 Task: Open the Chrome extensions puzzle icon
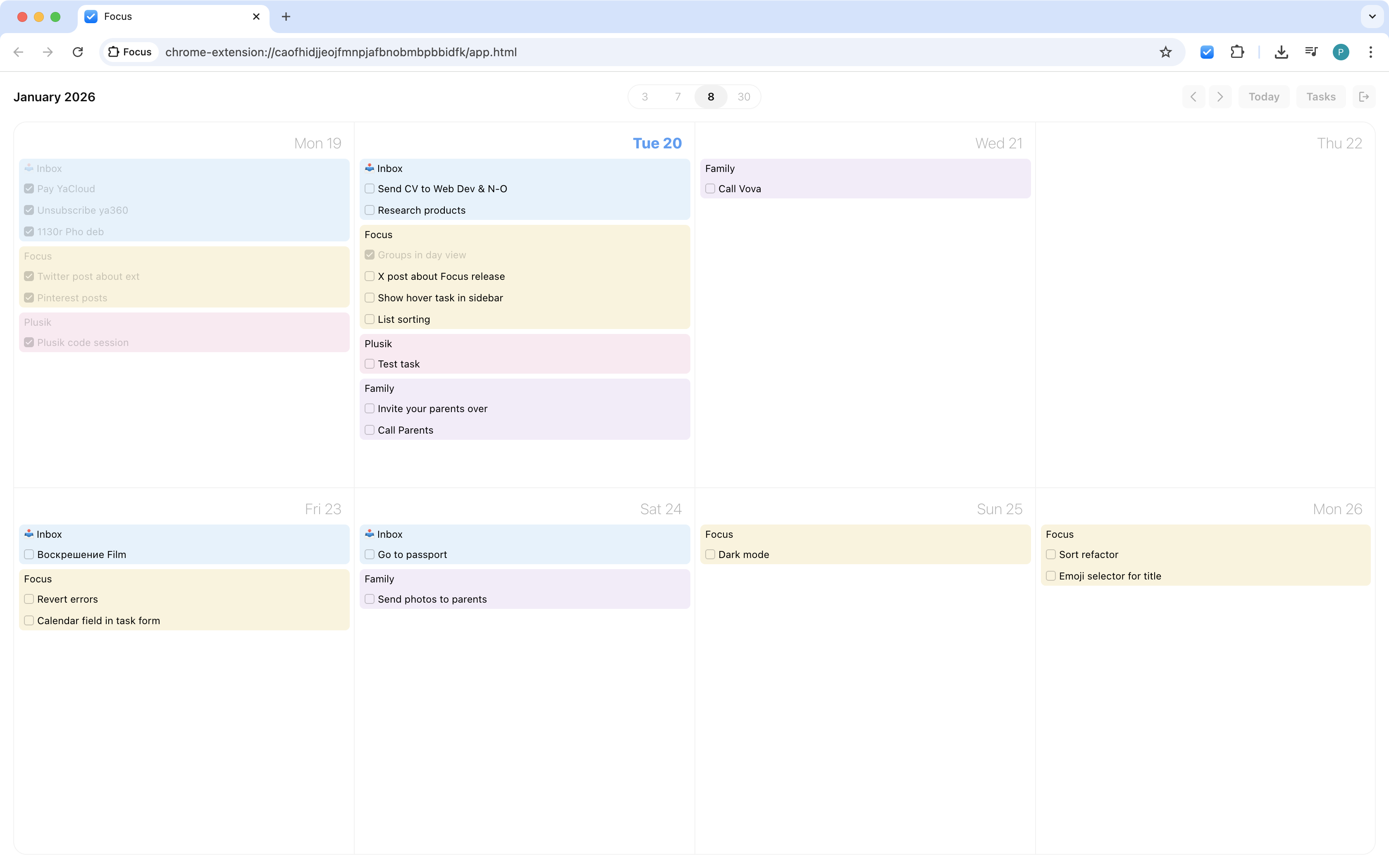[1237, 52]
